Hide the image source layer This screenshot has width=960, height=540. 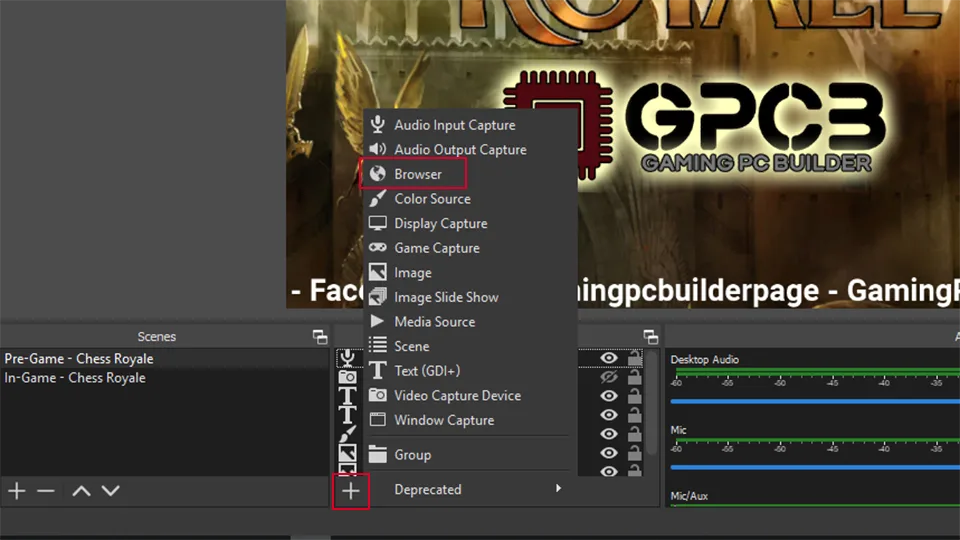point(609,453)
